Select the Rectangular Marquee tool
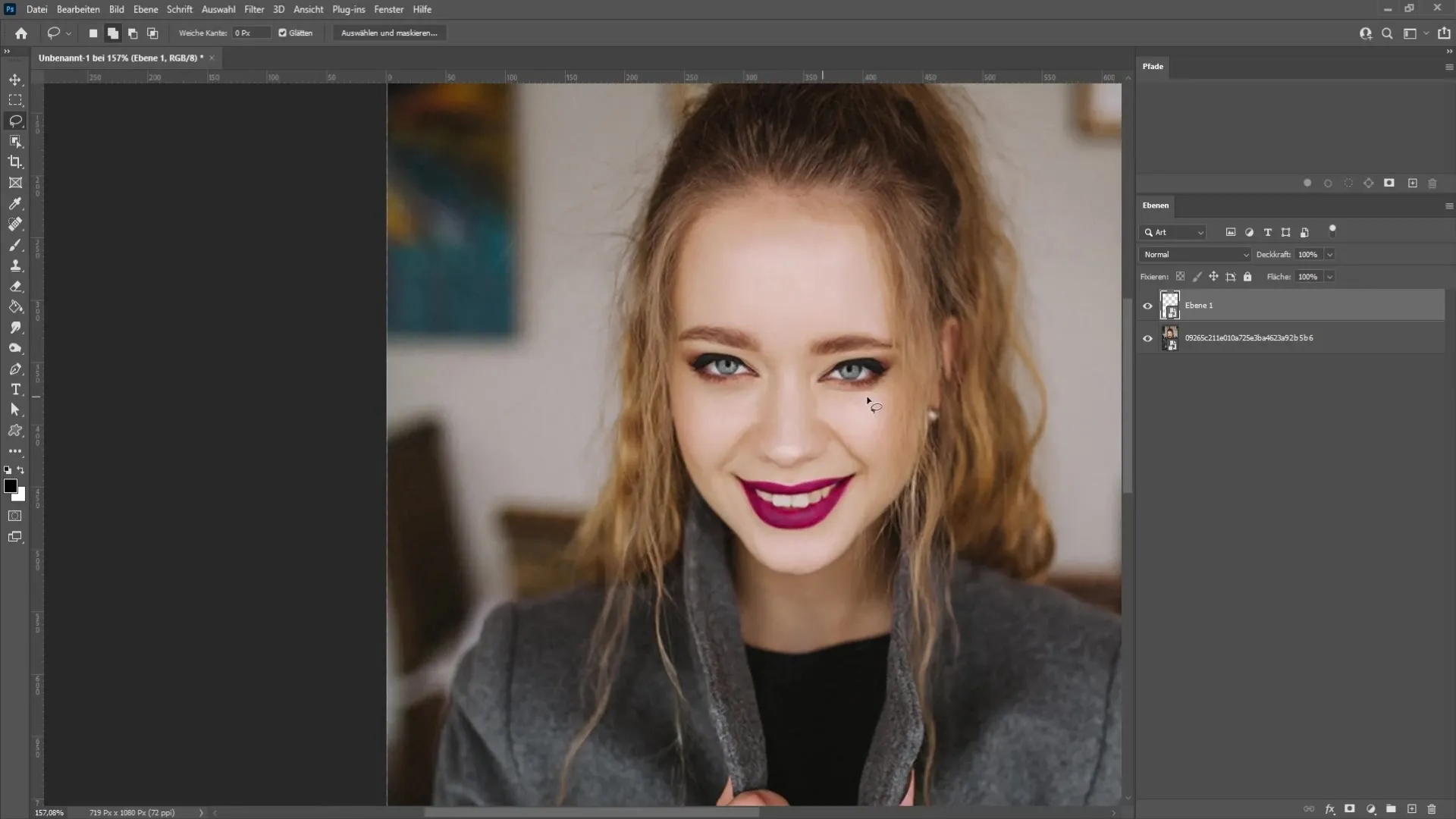The height and width of the screenshot is (819, 1456). 15,100
